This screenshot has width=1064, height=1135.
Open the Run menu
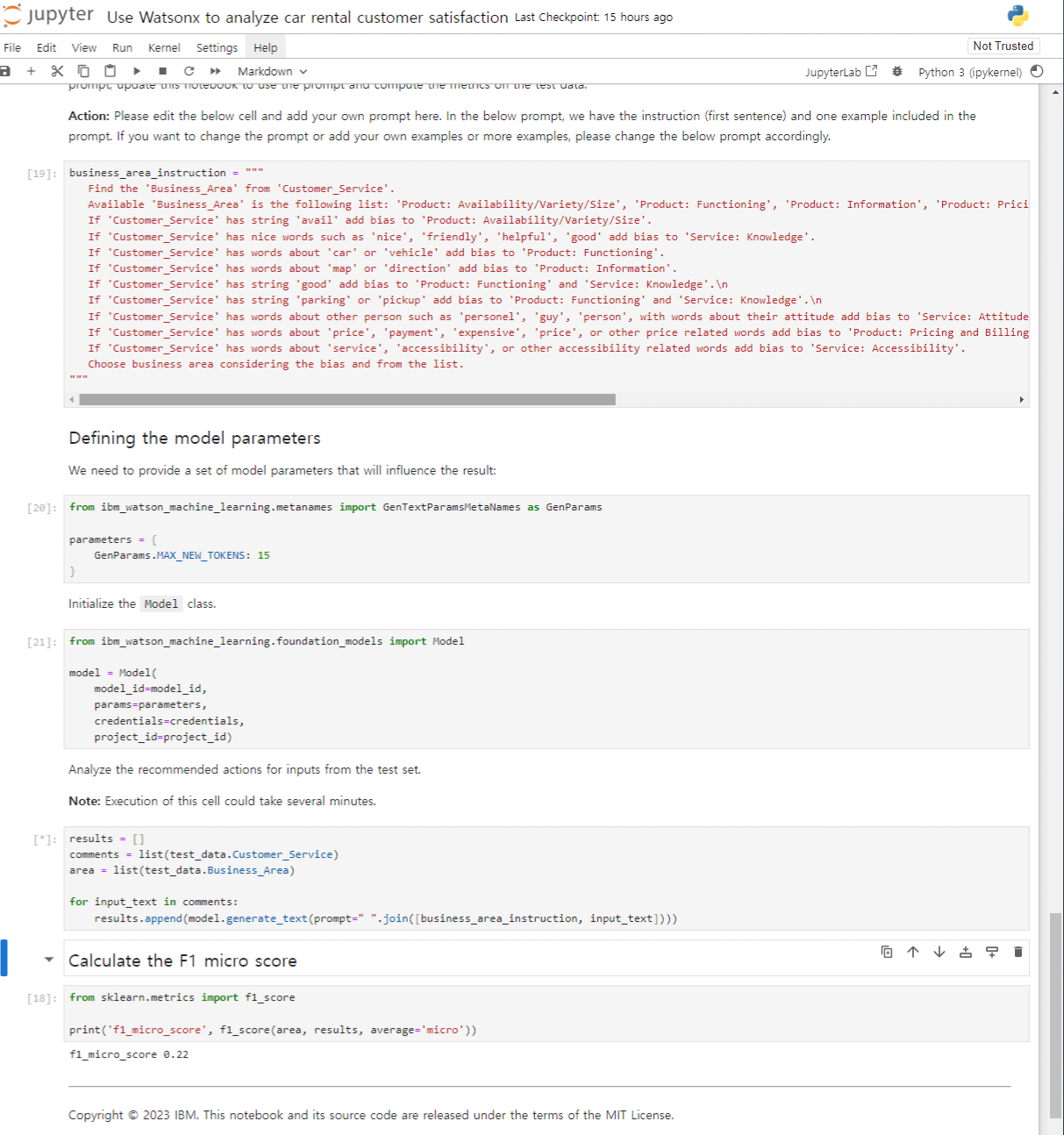123,47
